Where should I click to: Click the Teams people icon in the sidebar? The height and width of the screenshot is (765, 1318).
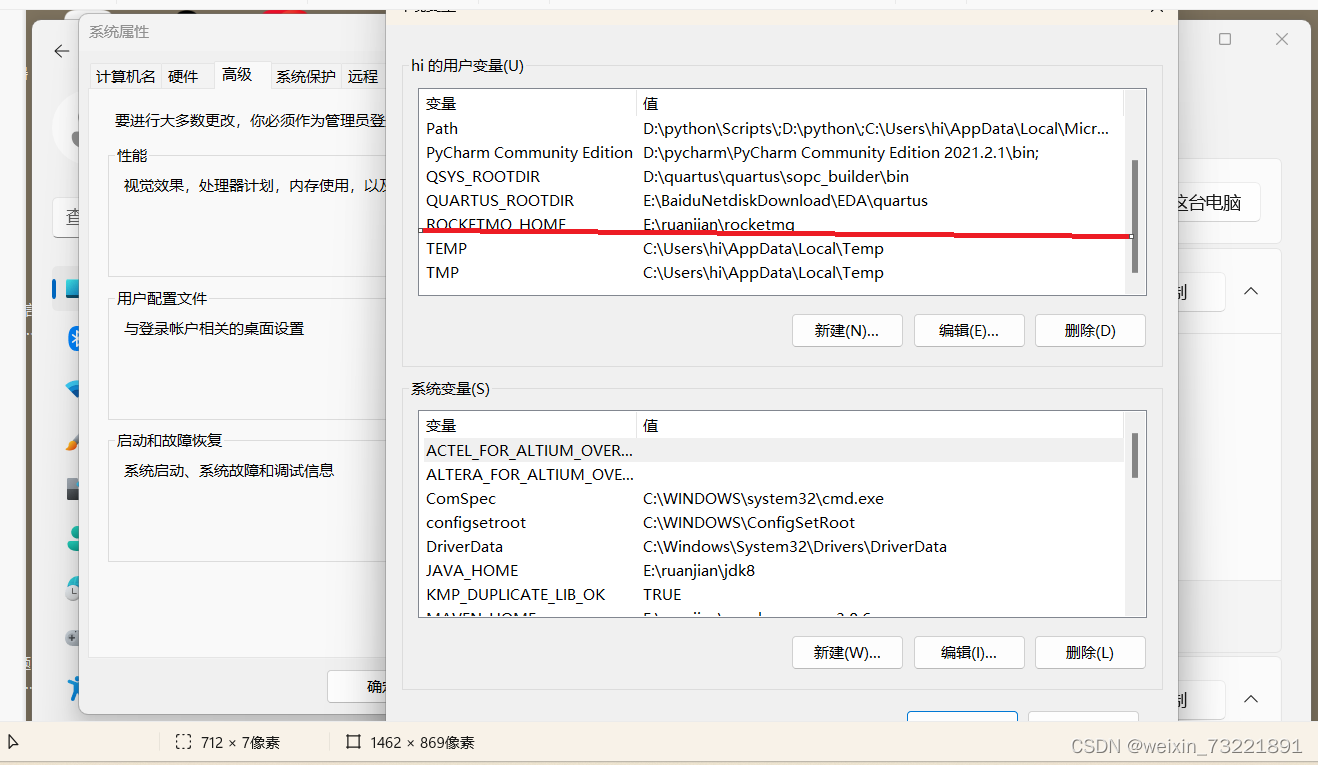77,538
